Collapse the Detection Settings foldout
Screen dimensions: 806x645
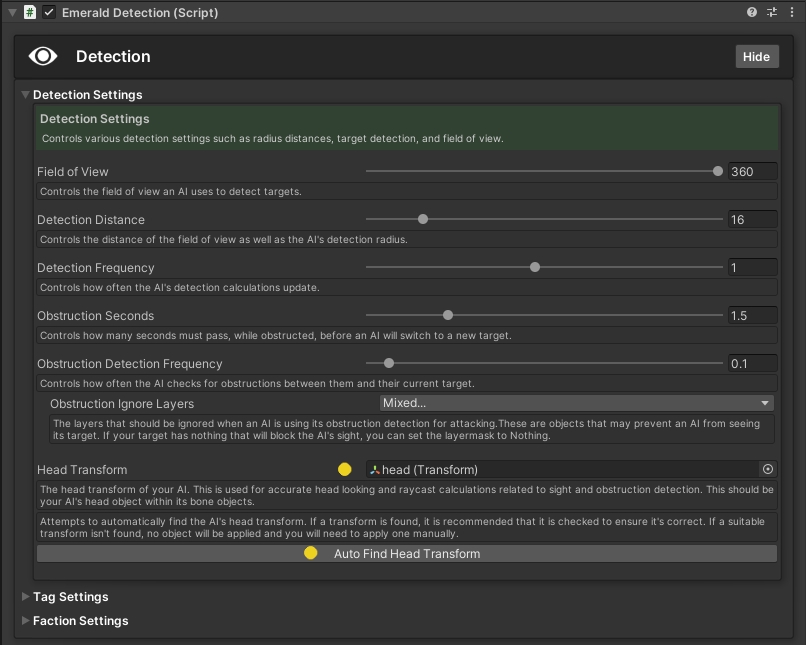[x=26, y=95]
